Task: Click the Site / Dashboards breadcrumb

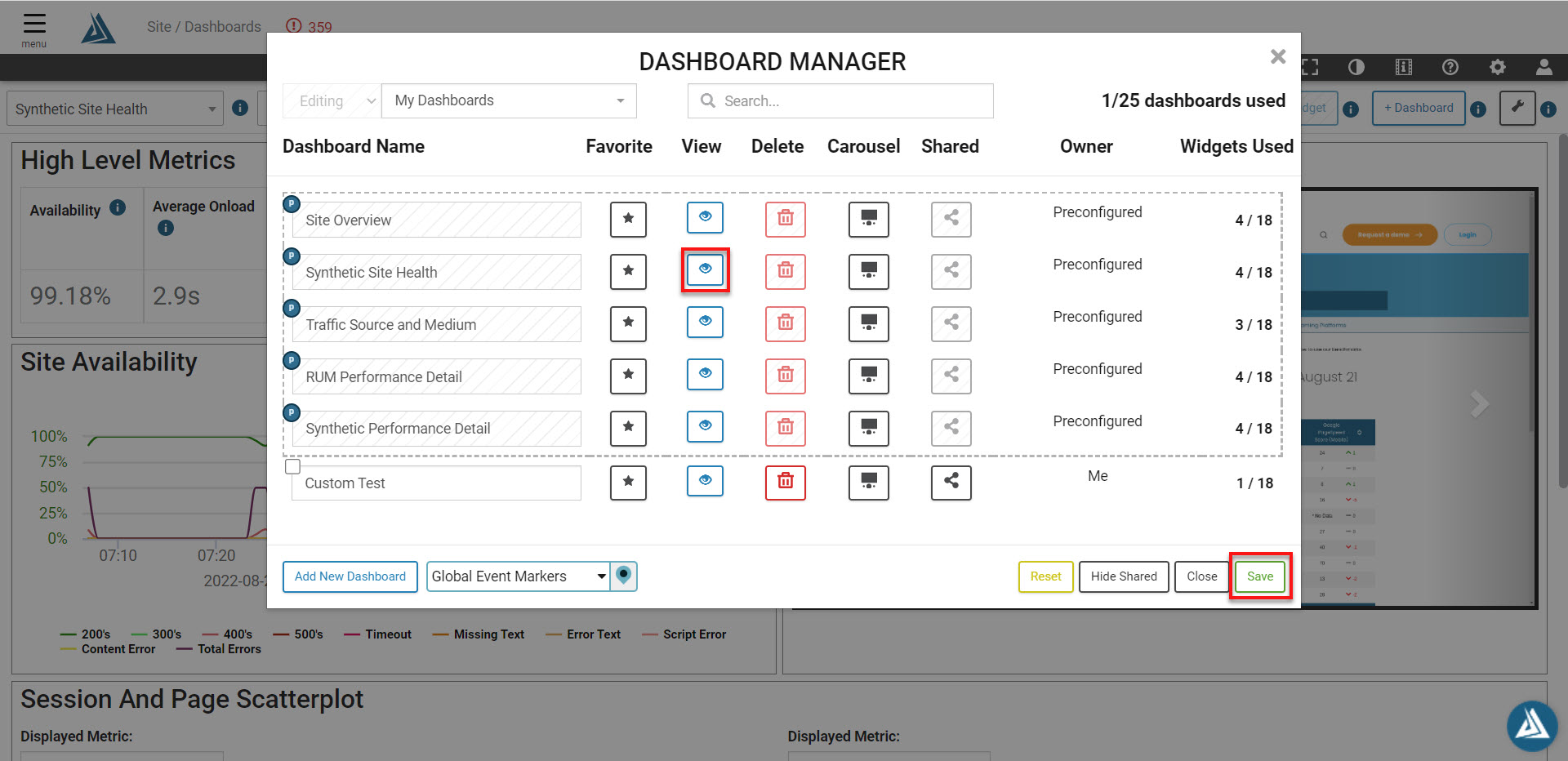Action: pyautogui.click(x=204, y=27)
